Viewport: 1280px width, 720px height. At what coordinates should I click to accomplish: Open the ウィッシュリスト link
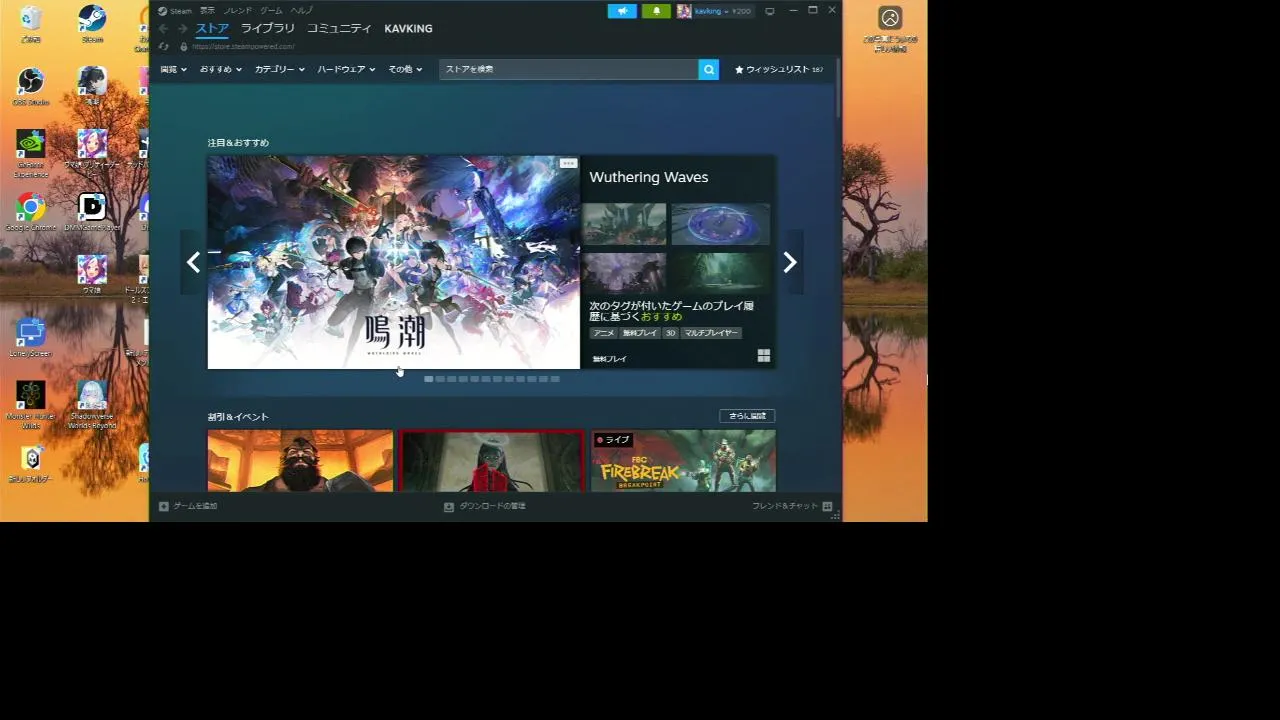[779, 69]
